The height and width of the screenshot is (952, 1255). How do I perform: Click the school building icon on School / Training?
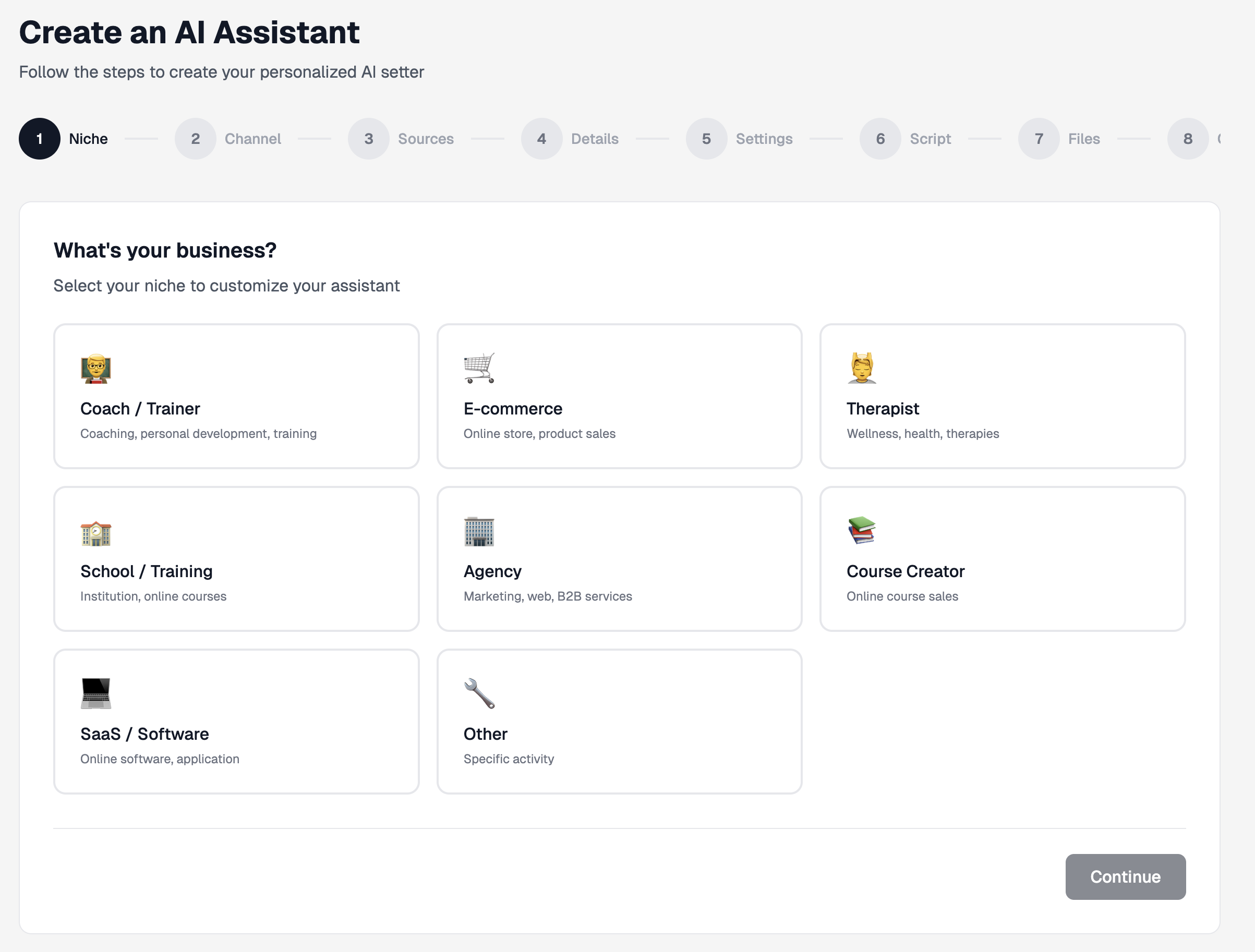point(95,532)
